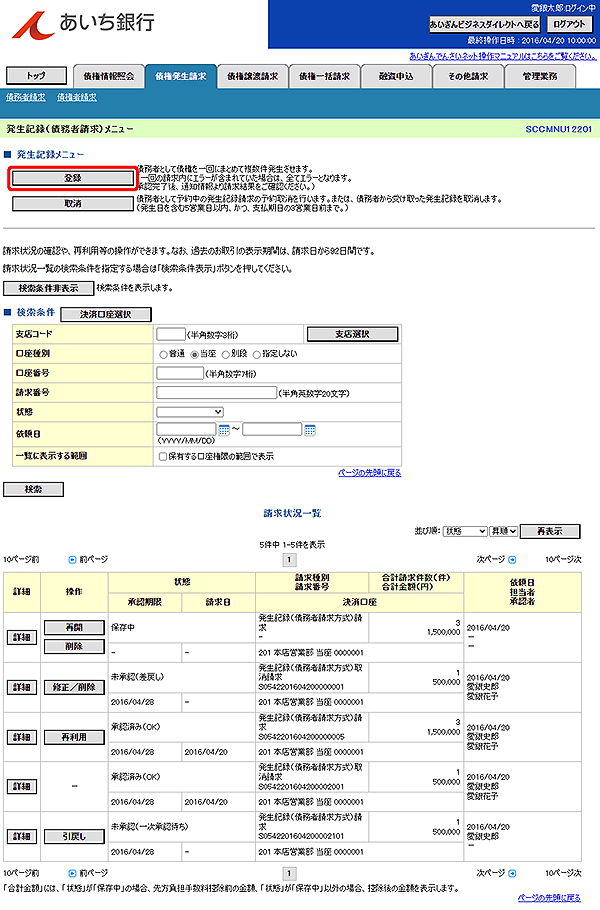Click the ログアウト button

click(569, 24)
